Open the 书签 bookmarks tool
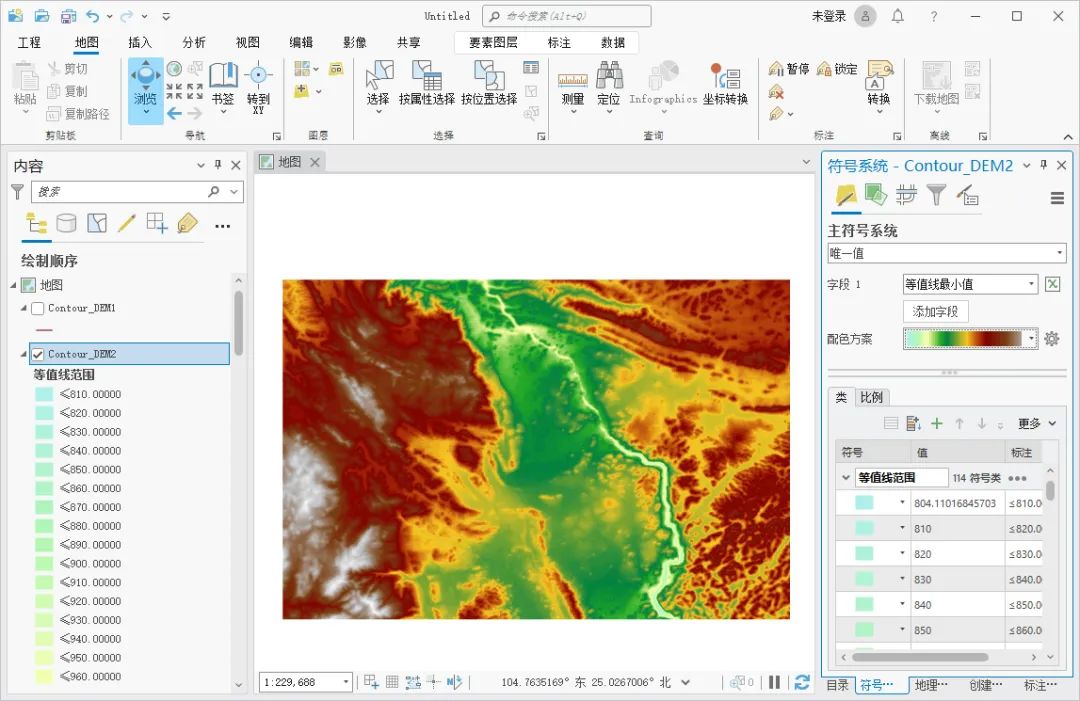 coord(222,87)
